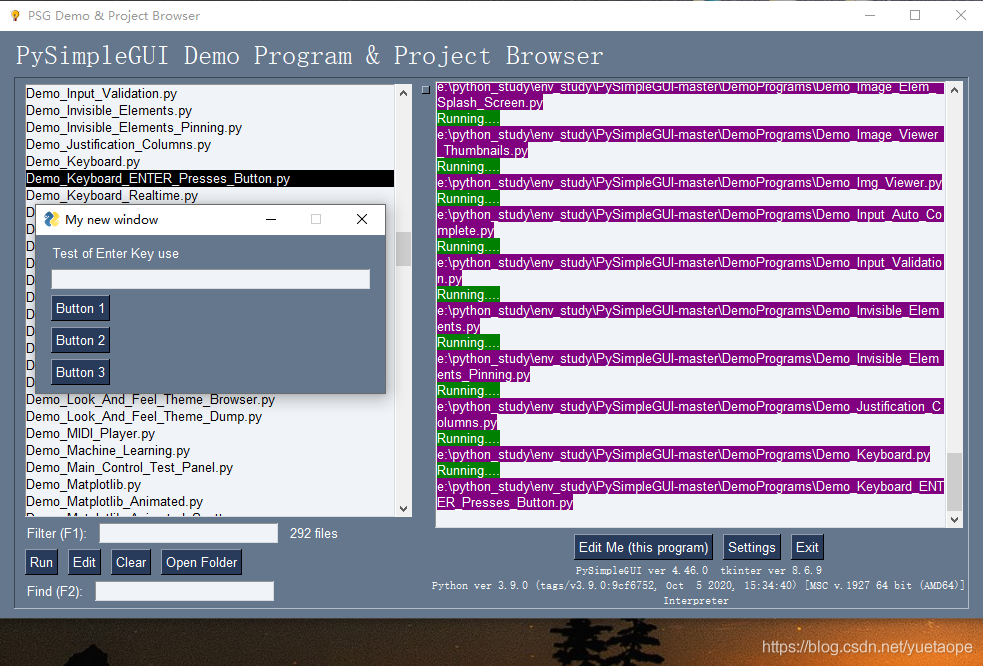Maximize the PSG Demo browser window

(x=915, y=16)
